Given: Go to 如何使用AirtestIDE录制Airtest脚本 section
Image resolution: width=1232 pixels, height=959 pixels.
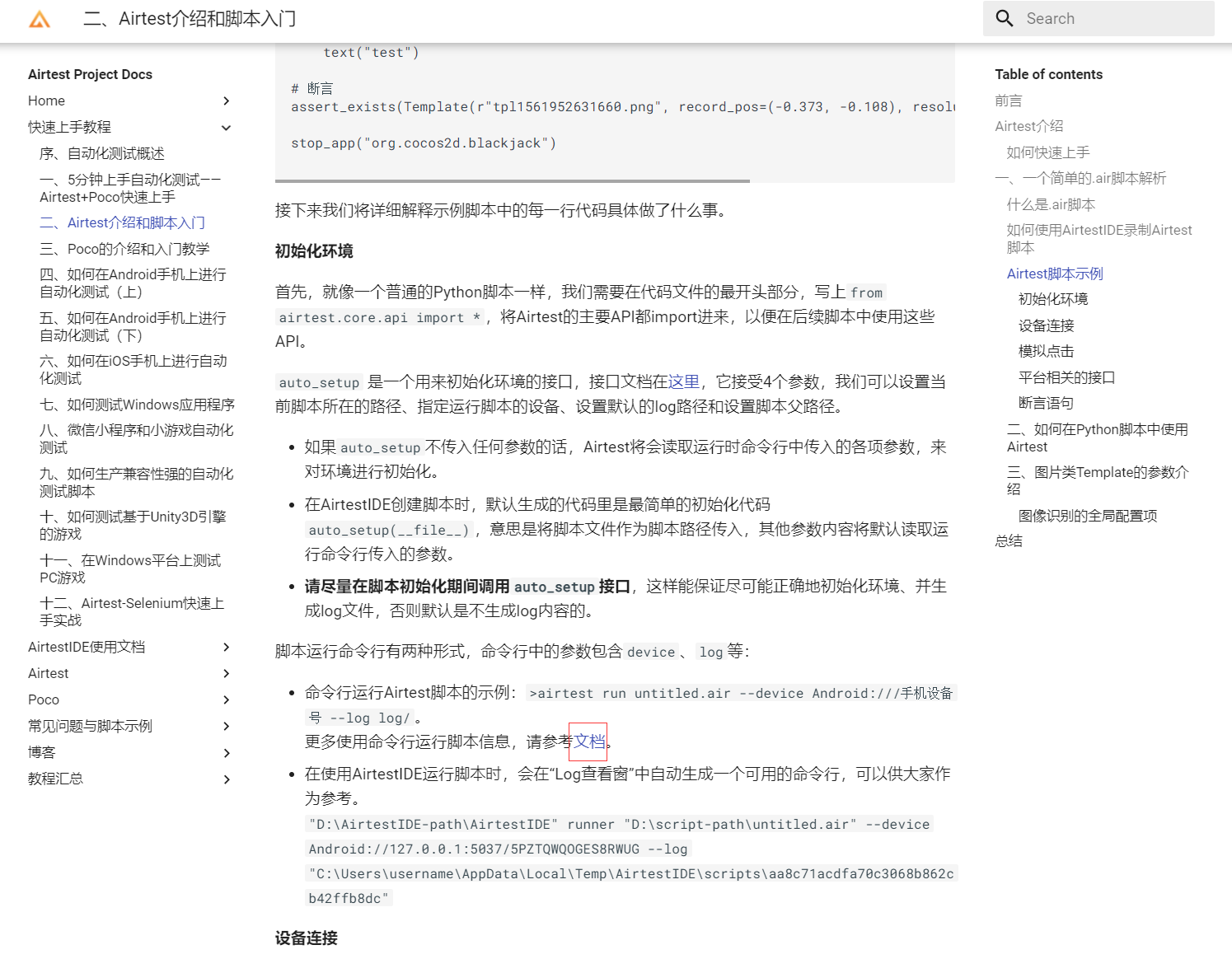Looking at the screenshot, I should 1099,239.
